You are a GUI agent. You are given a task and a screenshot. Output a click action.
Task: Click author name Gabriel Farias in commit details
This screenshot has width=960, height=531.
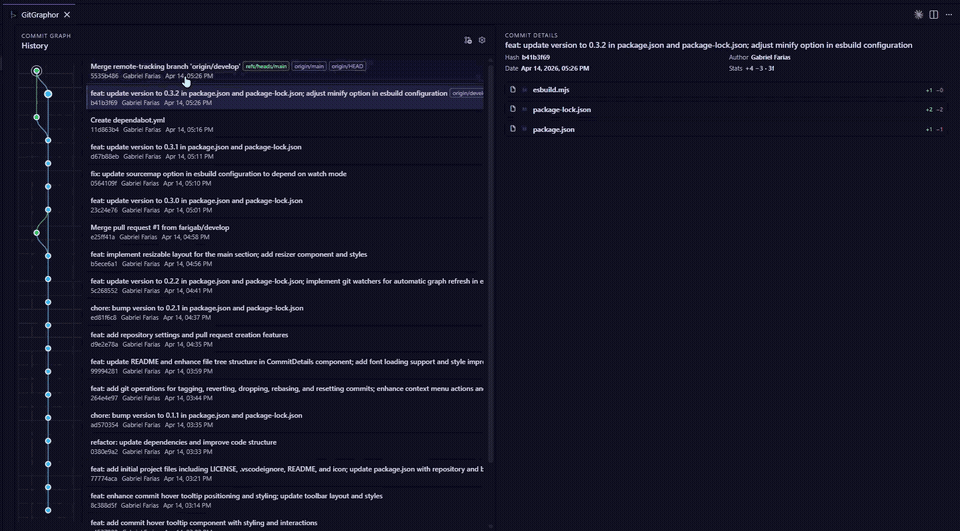point(770,57)
